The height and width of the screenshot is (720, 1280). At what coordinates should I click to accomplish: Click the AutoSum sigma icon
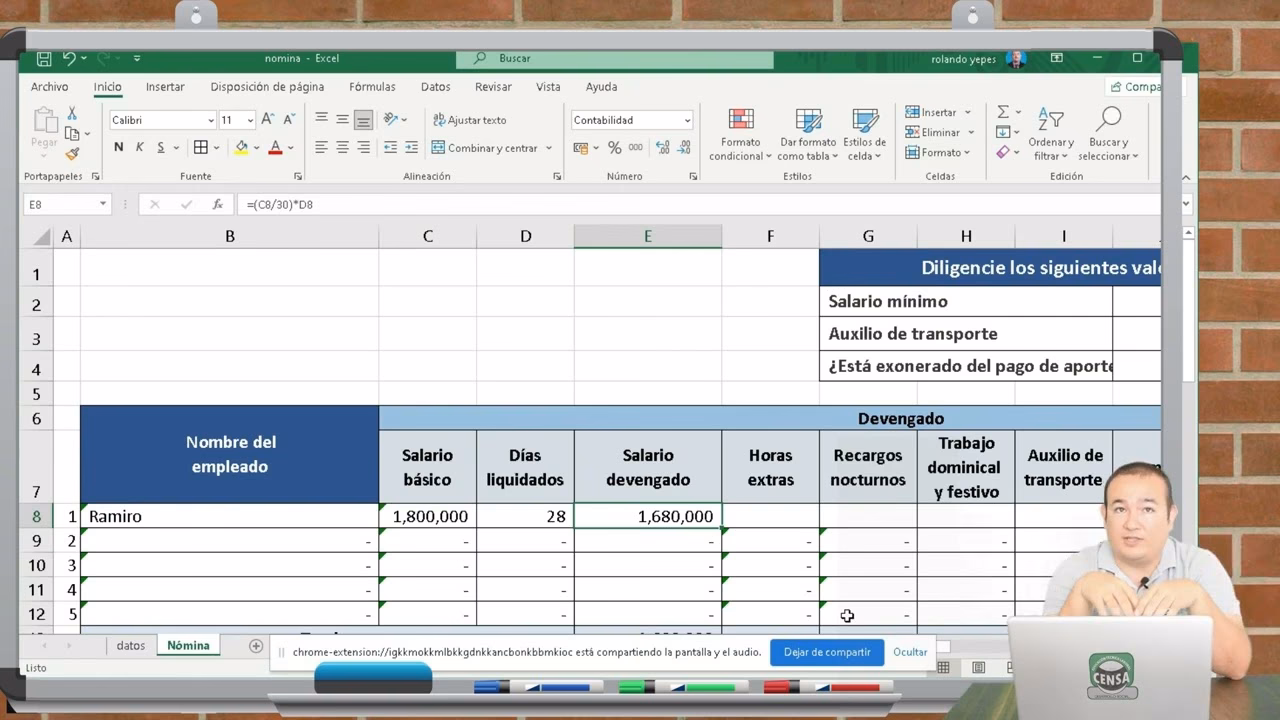point(1003,112)
